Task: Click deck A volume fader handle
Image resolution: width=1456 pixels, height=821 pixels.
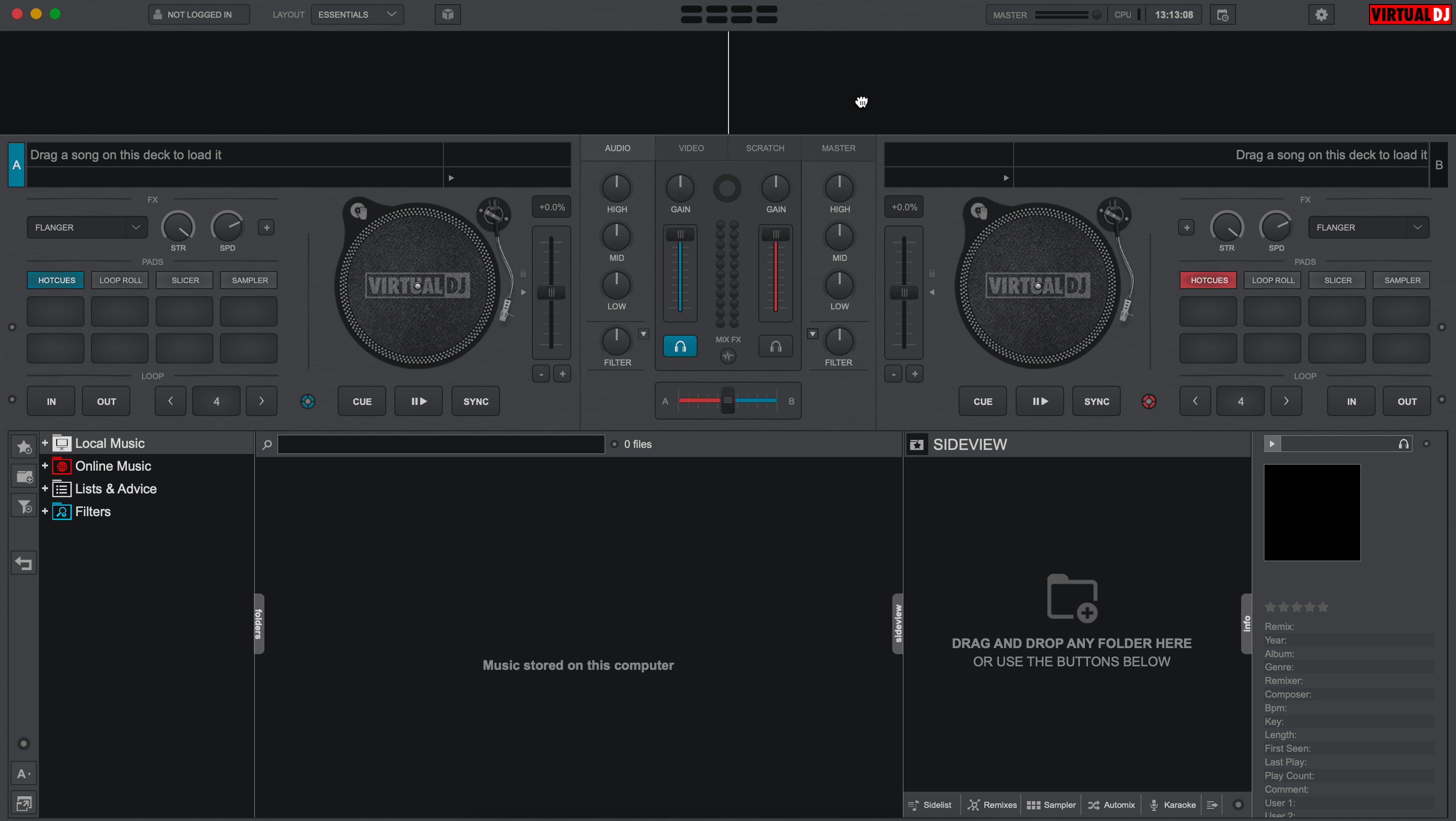Action: pos(680,234)
